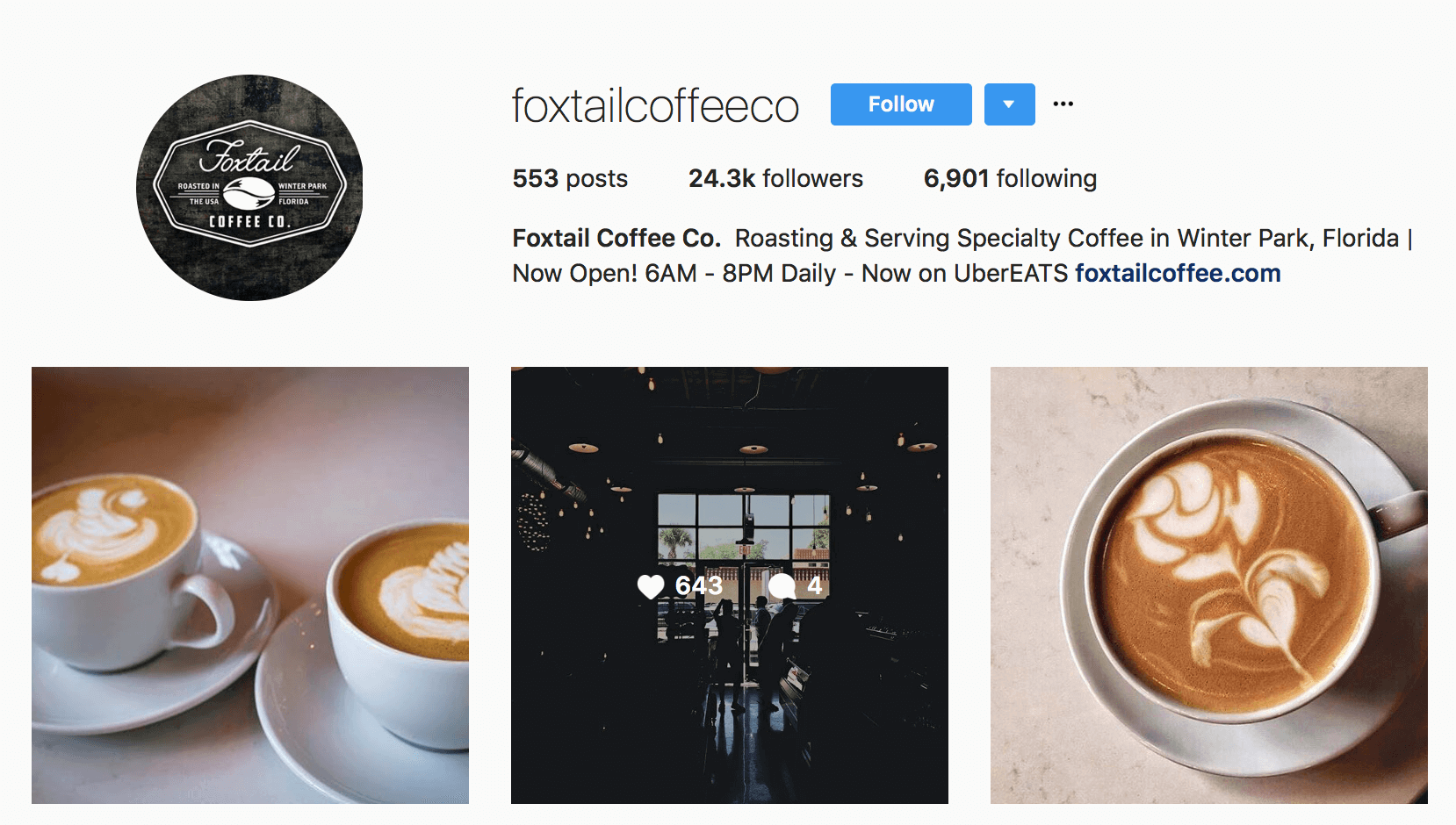
Task: View the 24.3k followers list
Action: coord(775,178)
